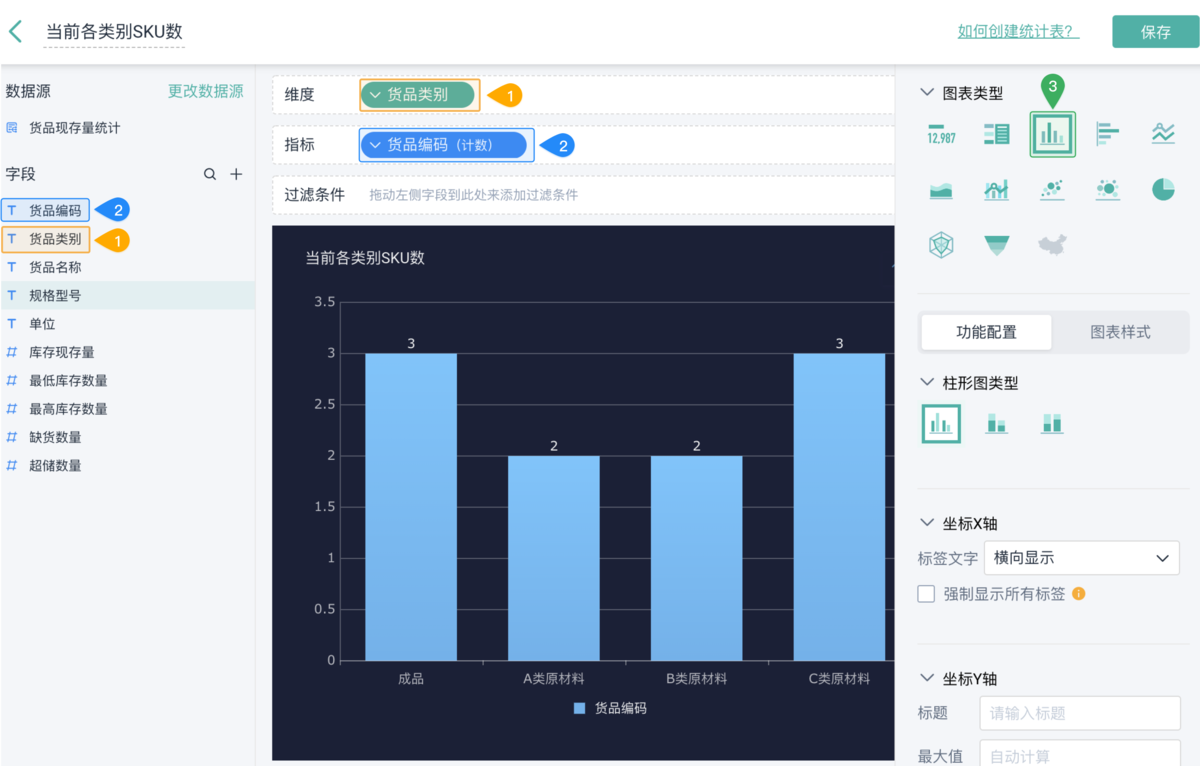
Task: Select the vertical bar chart type
Action: pos(1053,134)
